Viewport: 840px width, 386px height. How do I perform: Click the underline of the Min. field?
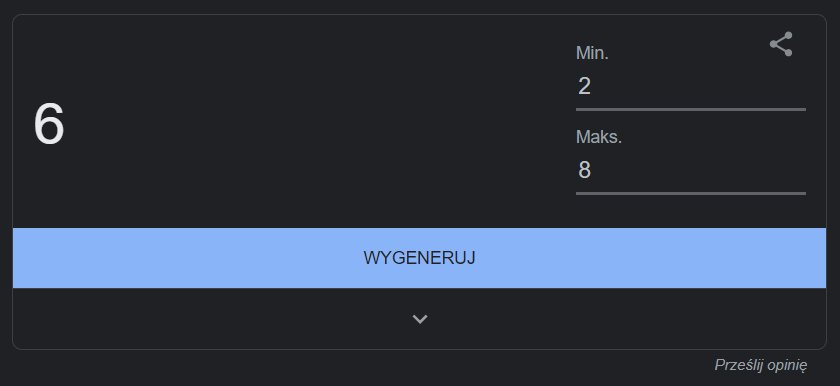click(691, 109)
